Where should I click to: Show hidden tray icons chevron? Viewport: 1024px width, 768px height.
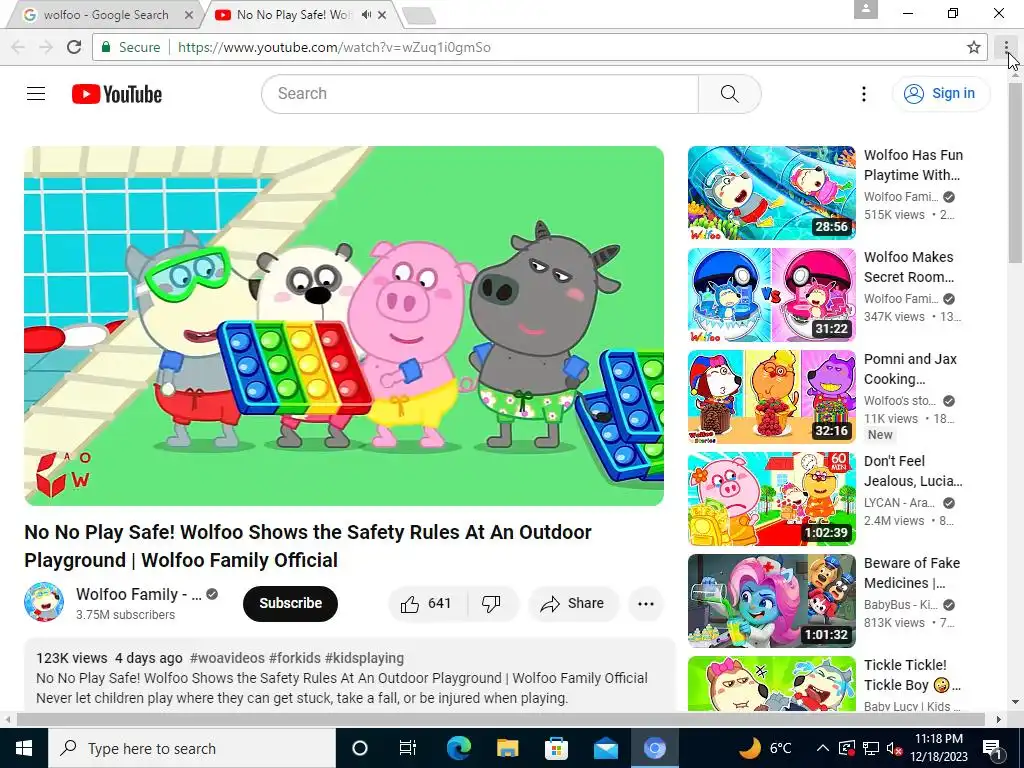pyautogui.click(x=823, y=748)
